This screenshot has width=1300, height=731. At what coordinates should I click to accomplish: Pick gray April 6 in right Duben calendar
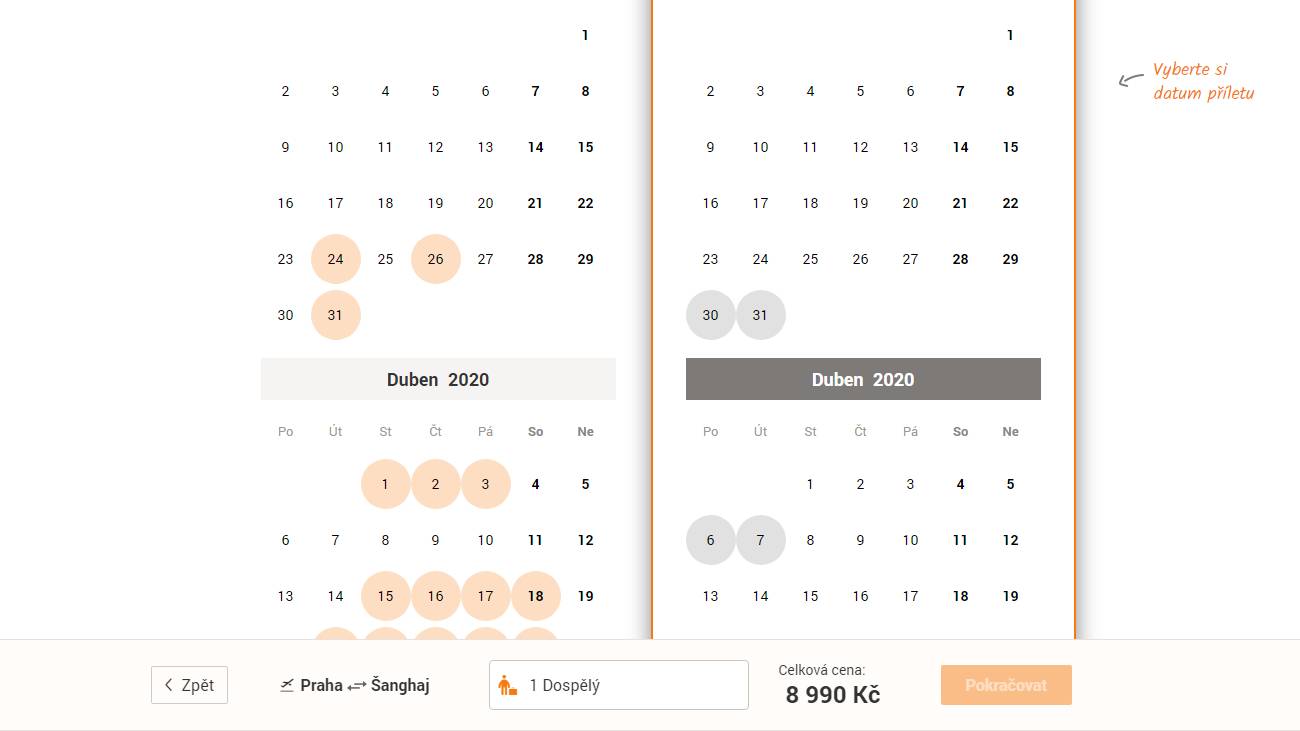[710, 540]
